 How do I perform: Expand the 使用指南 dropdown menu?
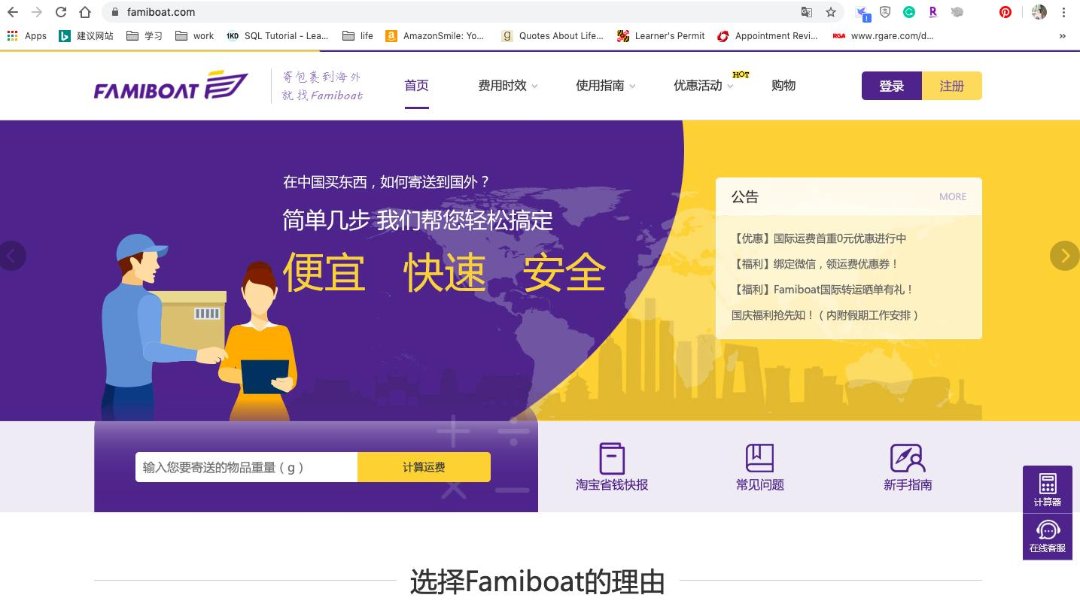pyautogui.click(x=601, y=86)
